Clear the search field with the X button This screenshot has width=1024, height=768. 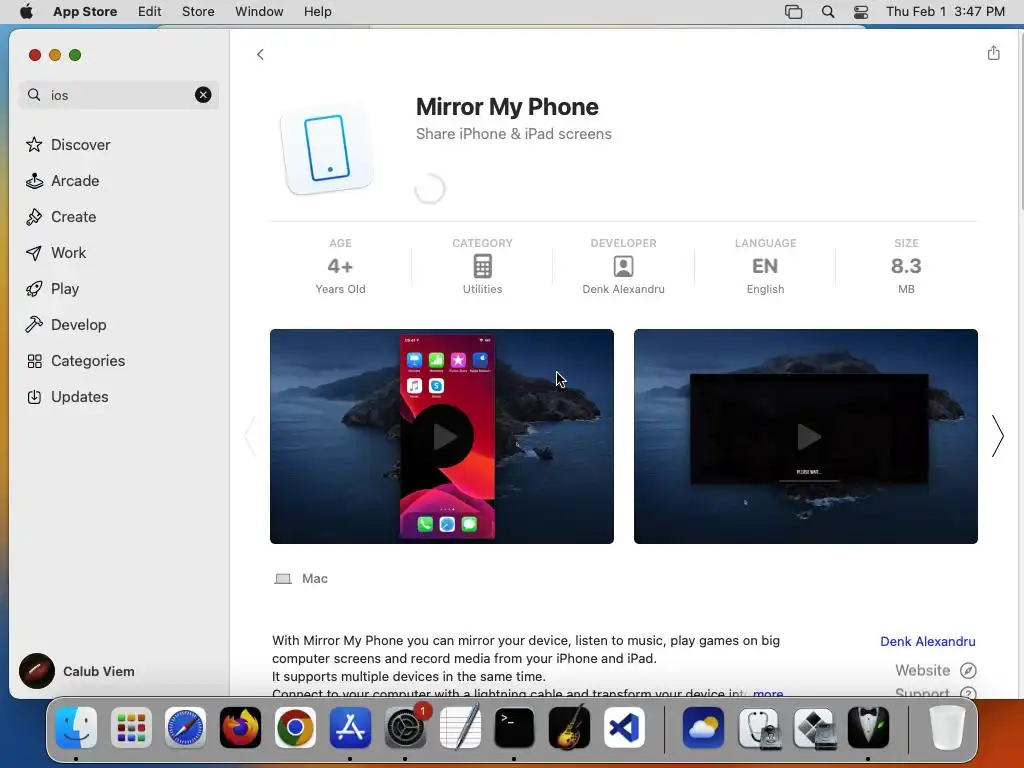[203, 95]
